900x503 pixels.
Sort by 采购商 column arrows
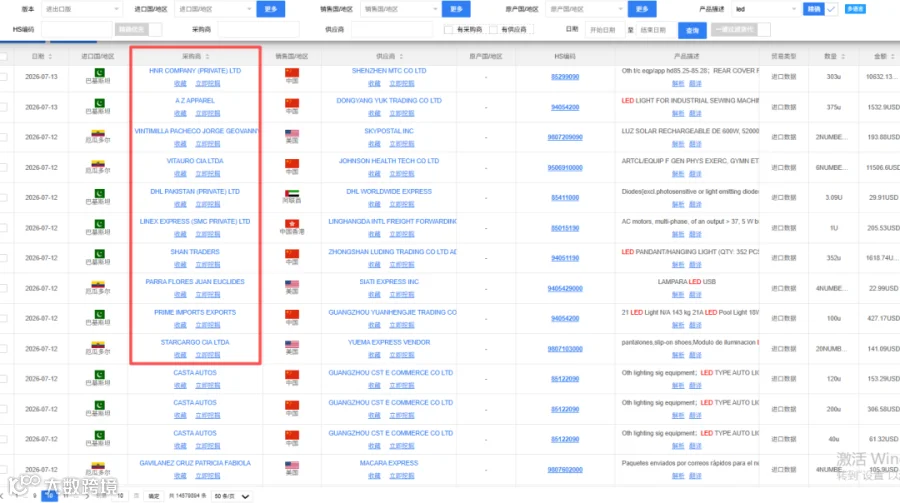(x=207, y=56)
